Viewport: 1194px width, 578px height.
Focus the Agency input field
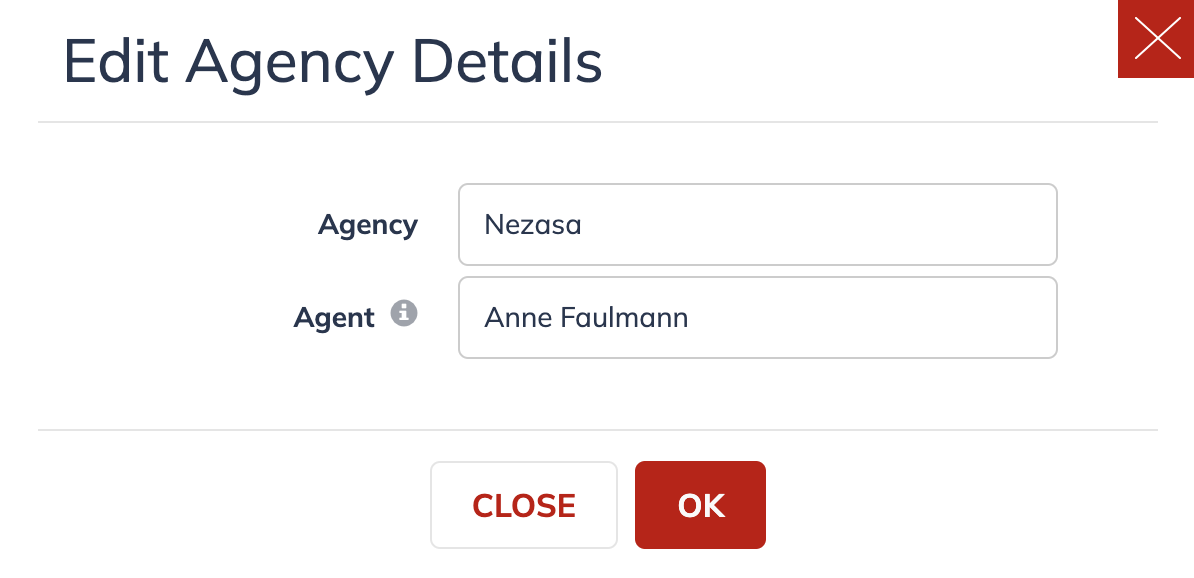758,225
